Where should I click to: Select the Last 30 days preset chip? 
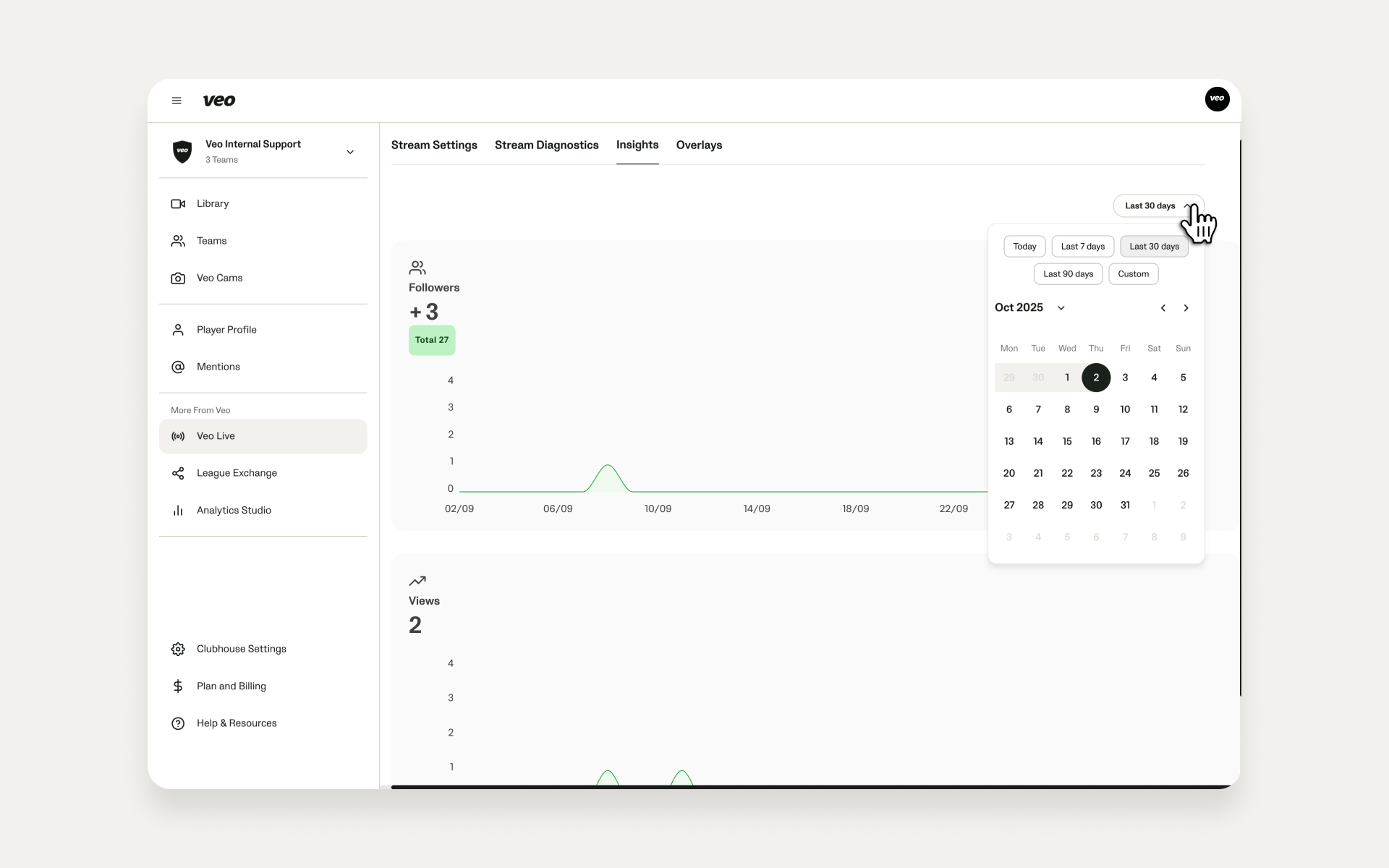click(1154, 247)
